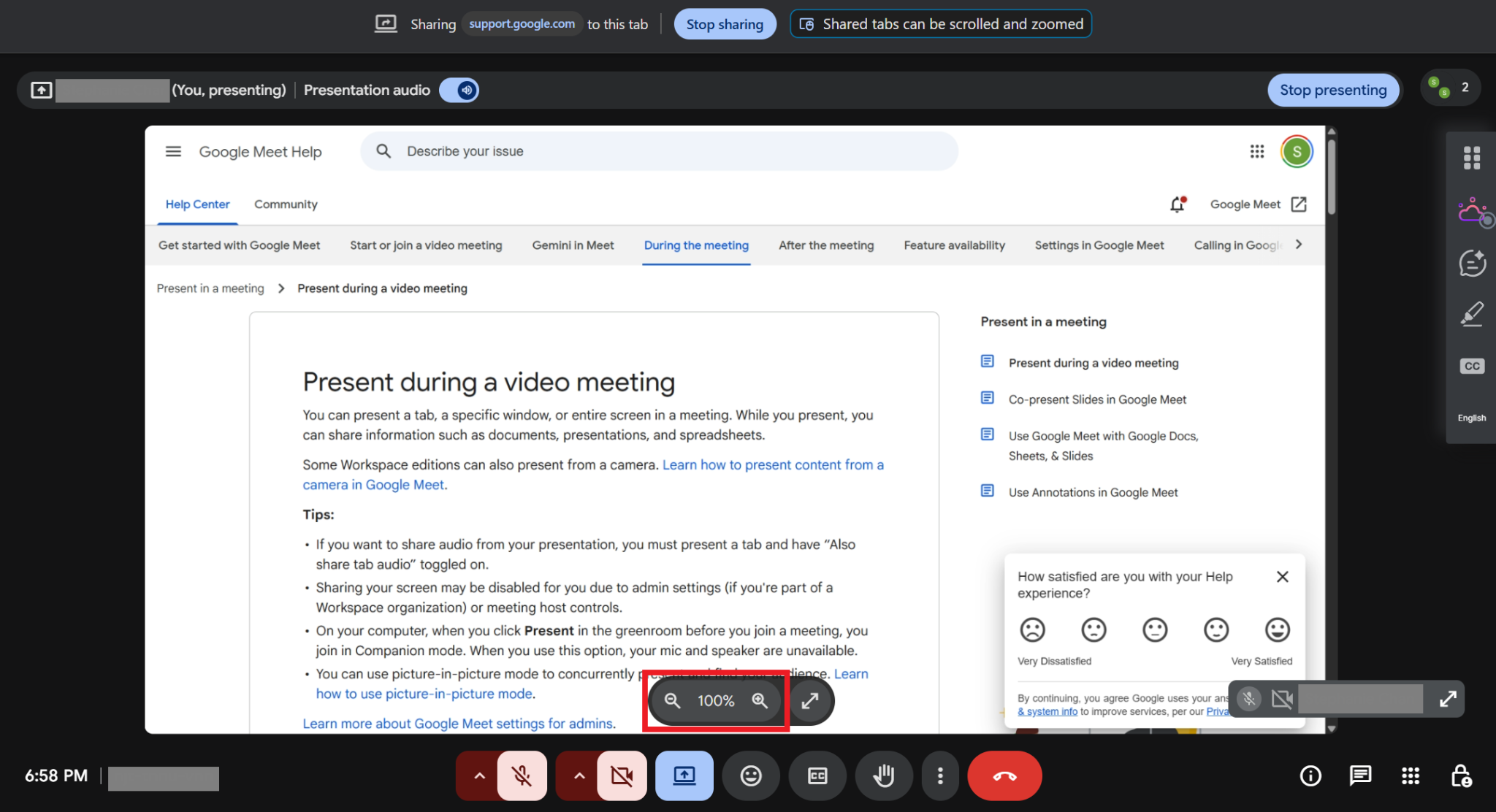Screen dimensions: 1496x812
Task: Open the more options three-dot menu
Action: coord(940,775)
